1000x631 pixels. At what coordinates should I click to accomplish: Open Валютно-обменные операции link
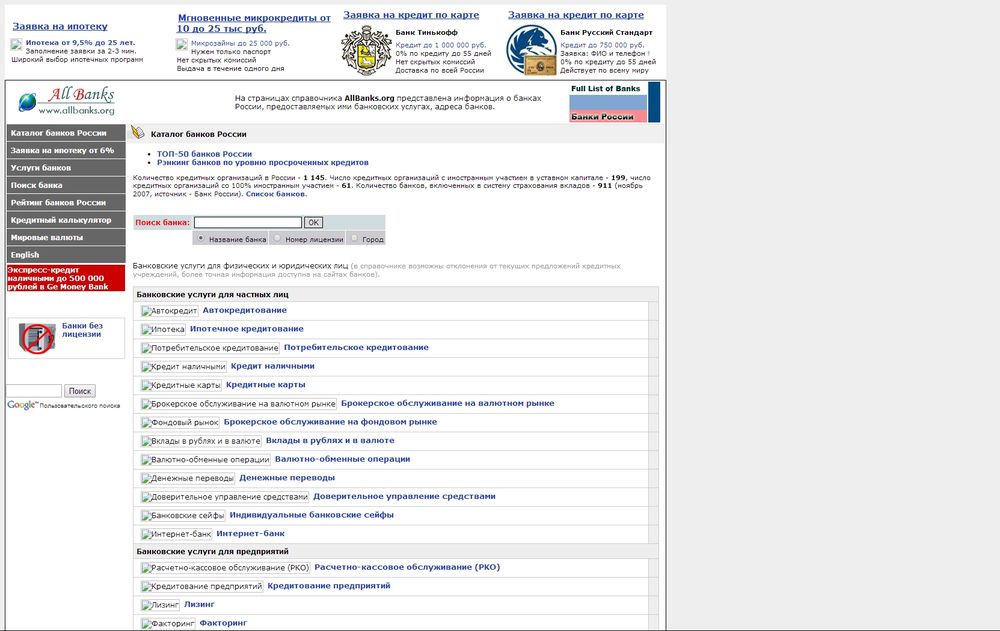coord(342,459)
